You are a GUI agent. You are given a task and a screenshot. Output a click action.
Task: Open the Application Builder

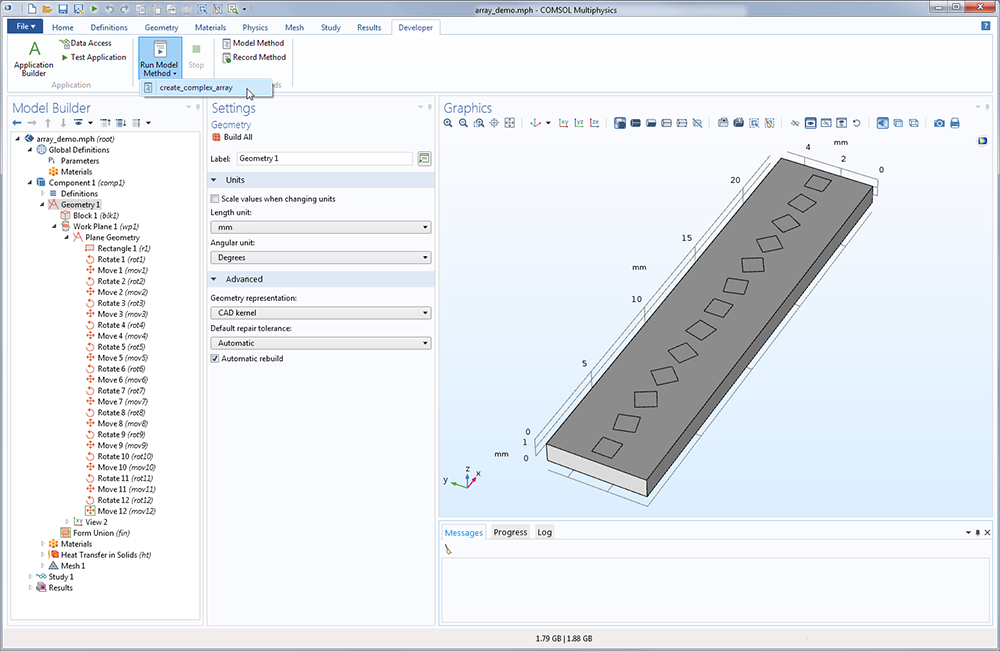click(x=33, y=57)
